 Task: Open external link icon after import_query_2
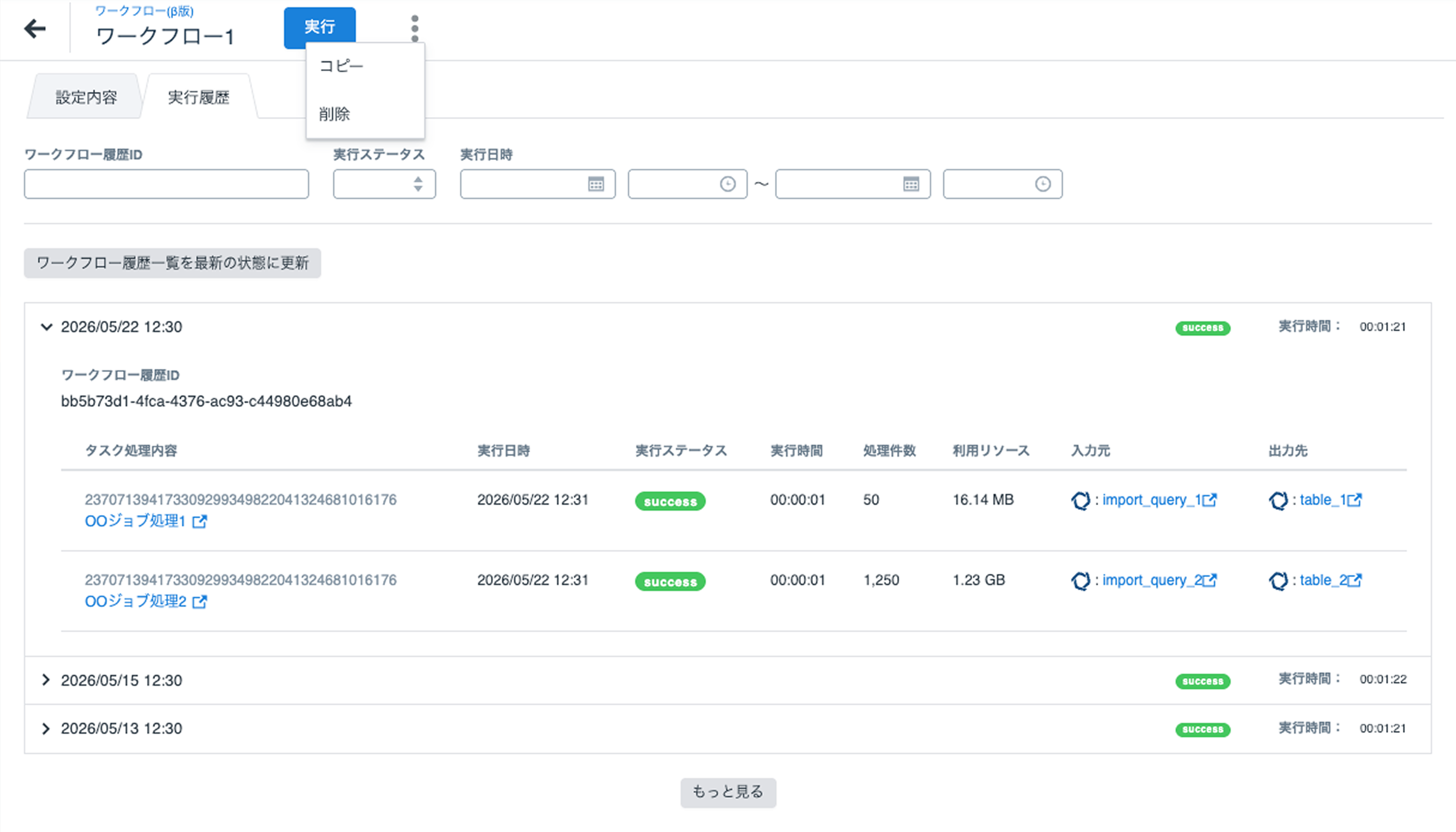pos(1210,580)
